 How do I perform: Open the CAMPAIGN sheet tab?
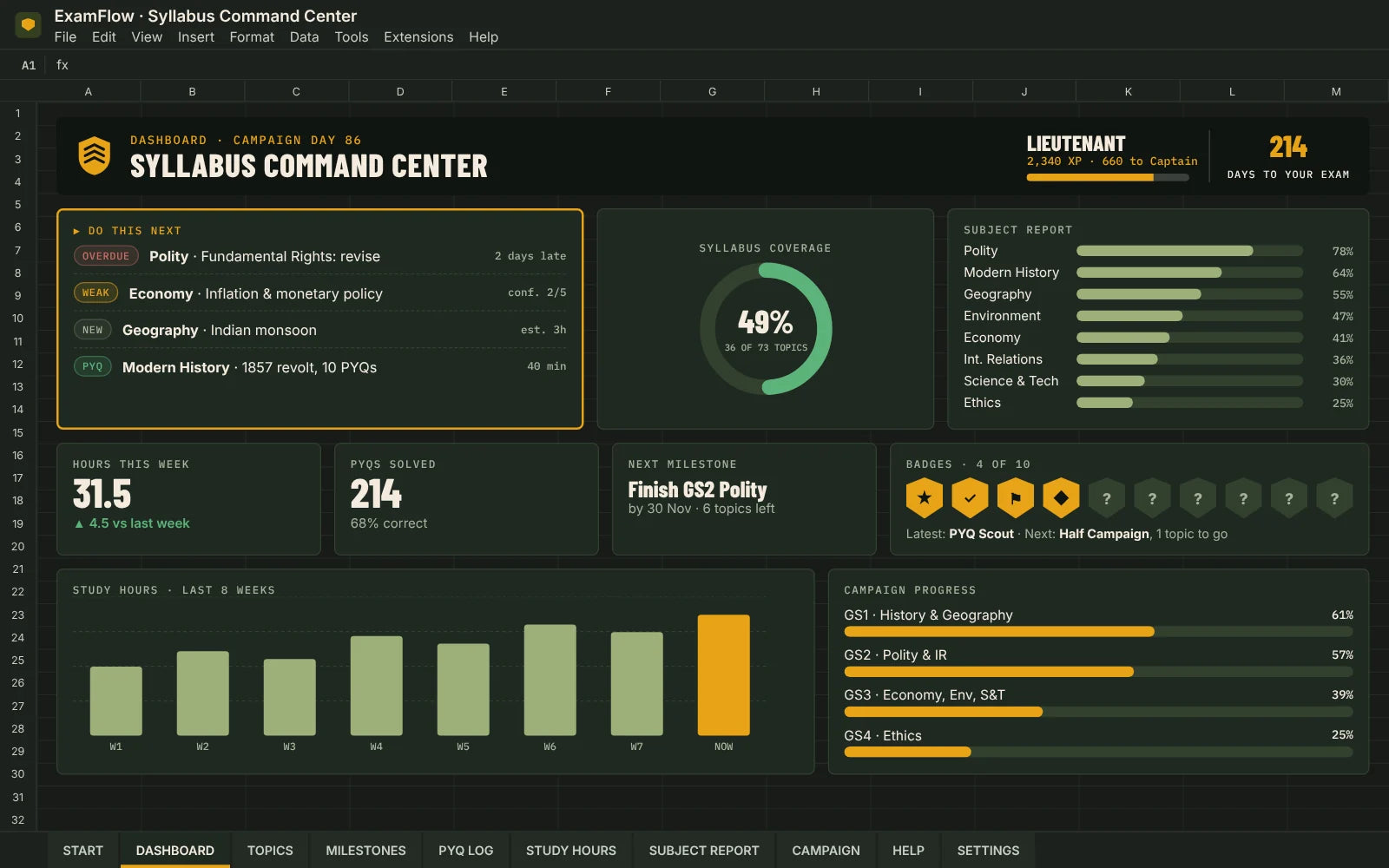tap(826, 851)
